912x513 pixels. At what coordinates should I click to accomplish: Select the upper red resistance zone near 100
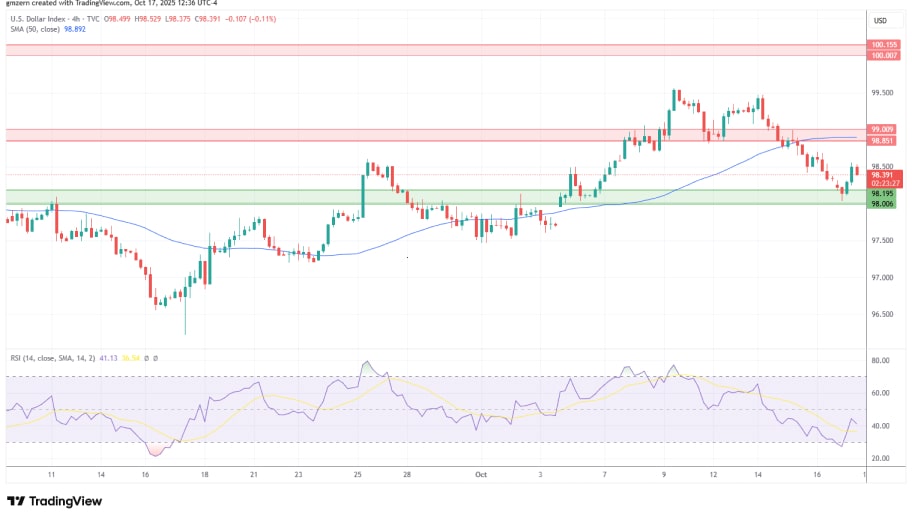[430, 49]
